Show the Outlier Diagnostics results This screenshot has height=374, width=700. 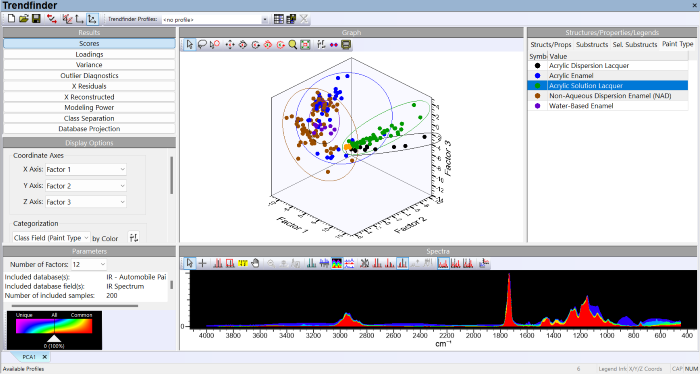click(x=89, y=75)
